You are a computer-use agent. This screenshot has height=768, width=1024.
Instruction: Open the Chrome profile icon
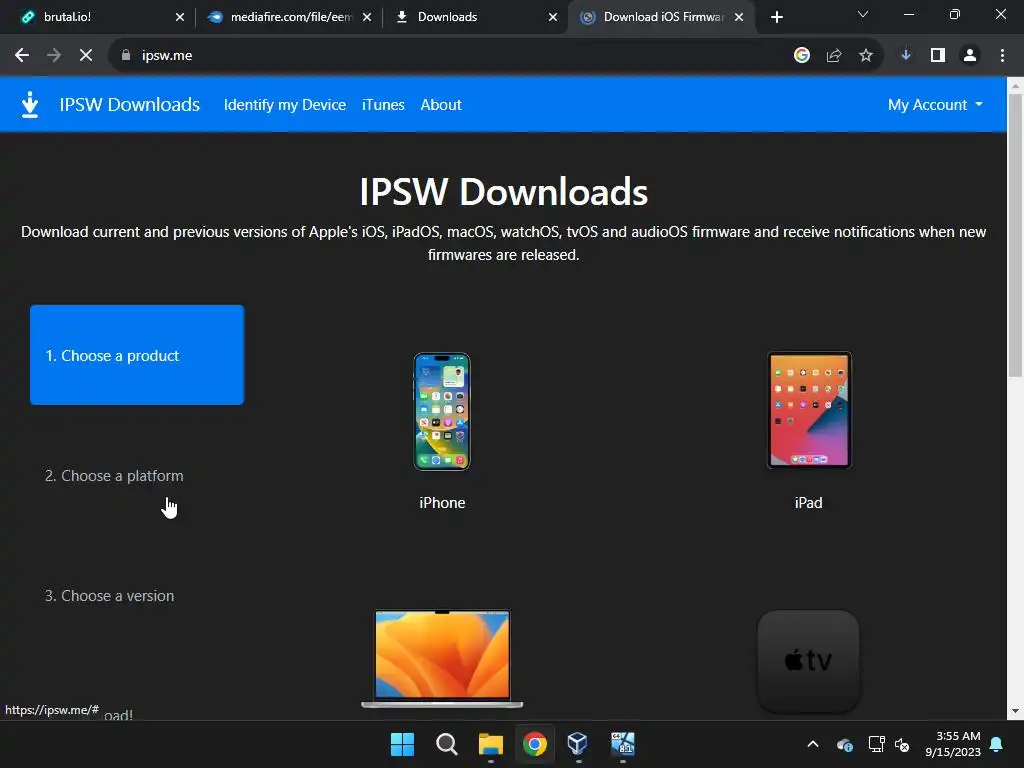(x=970, y=56)
